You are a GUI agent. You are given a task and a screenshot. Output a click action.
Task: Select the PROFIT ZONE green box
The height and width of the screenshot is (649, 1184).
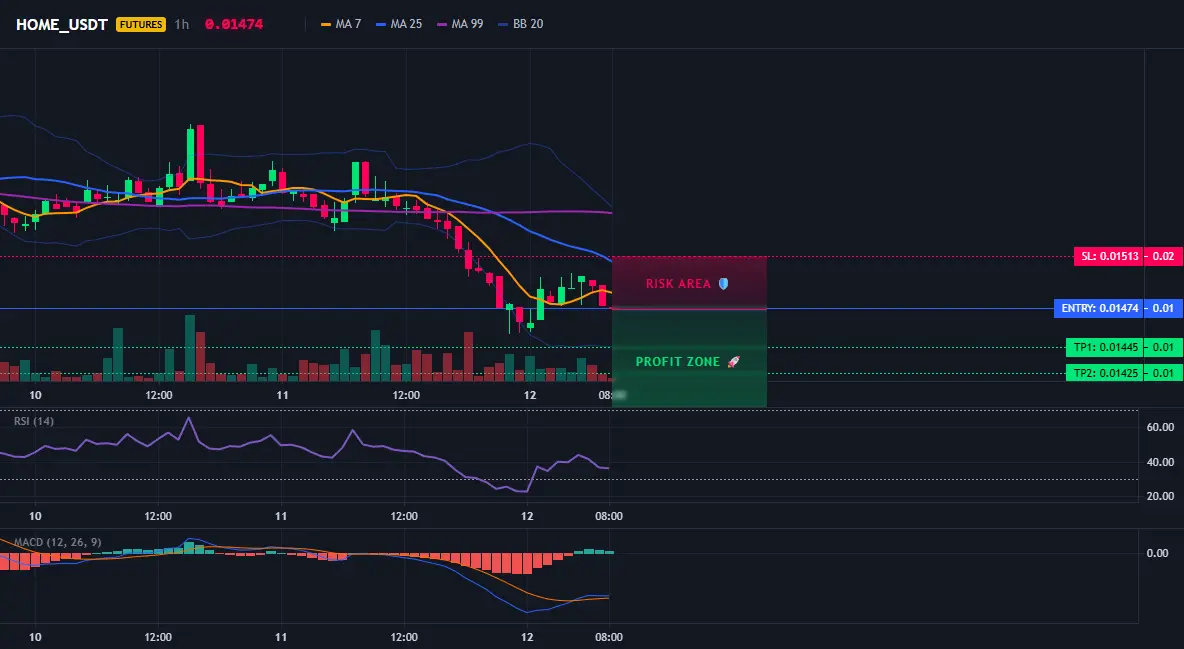tap(689, 358)
